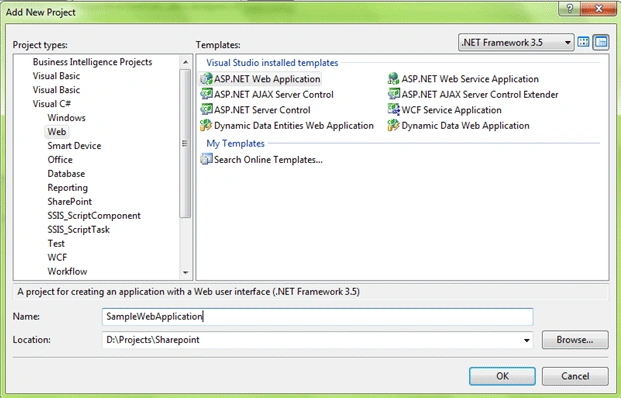Click the OK button
Image resolution: width=621 pixels, height=398 pixels.
pos(502,376)
